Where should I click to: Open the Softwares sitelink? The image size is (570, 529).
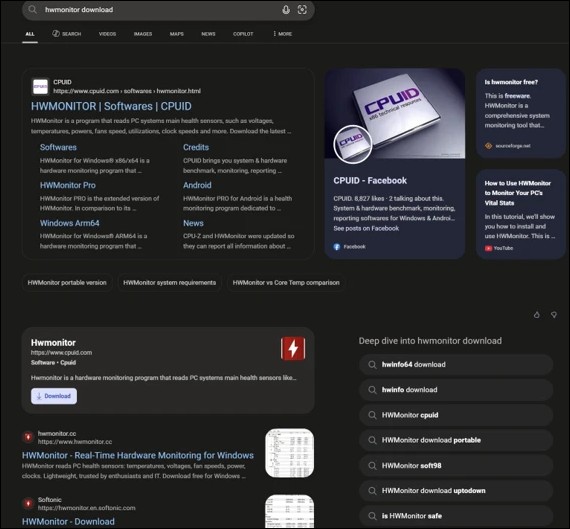[x=58, y=147]
